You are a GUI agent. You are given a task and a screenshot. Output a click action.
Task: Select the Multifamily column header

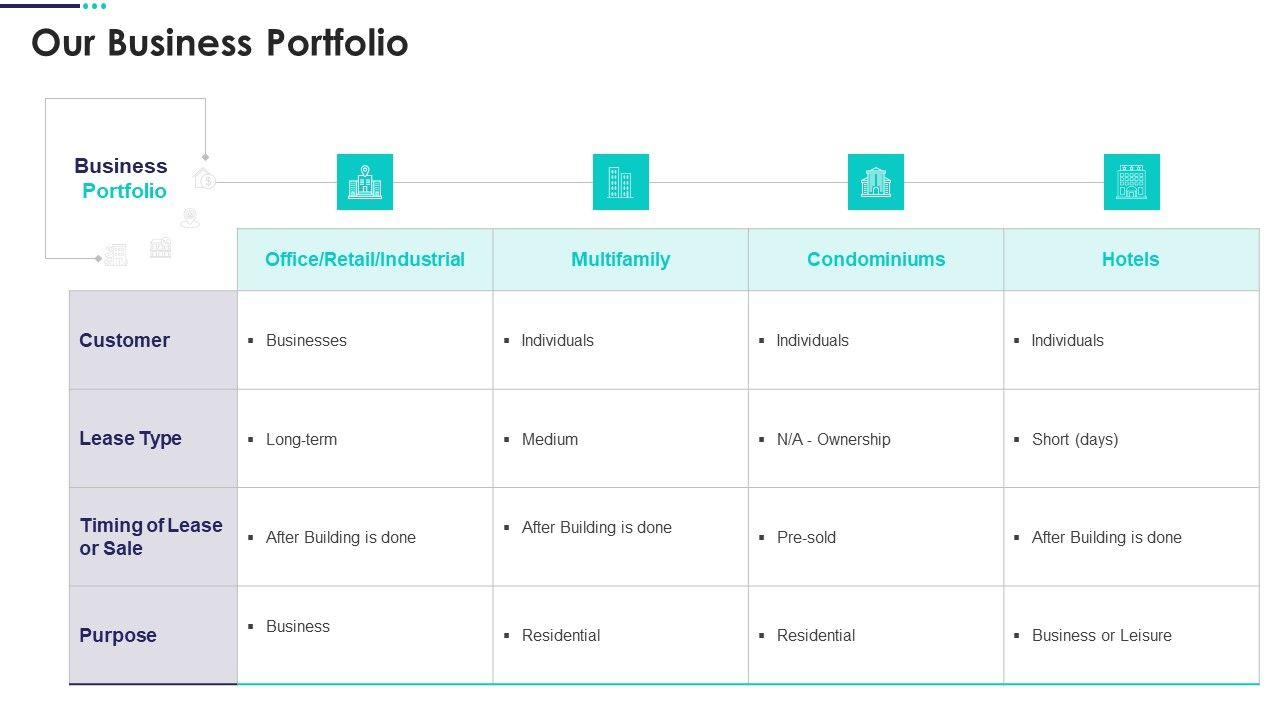click(x=620, y=260)
